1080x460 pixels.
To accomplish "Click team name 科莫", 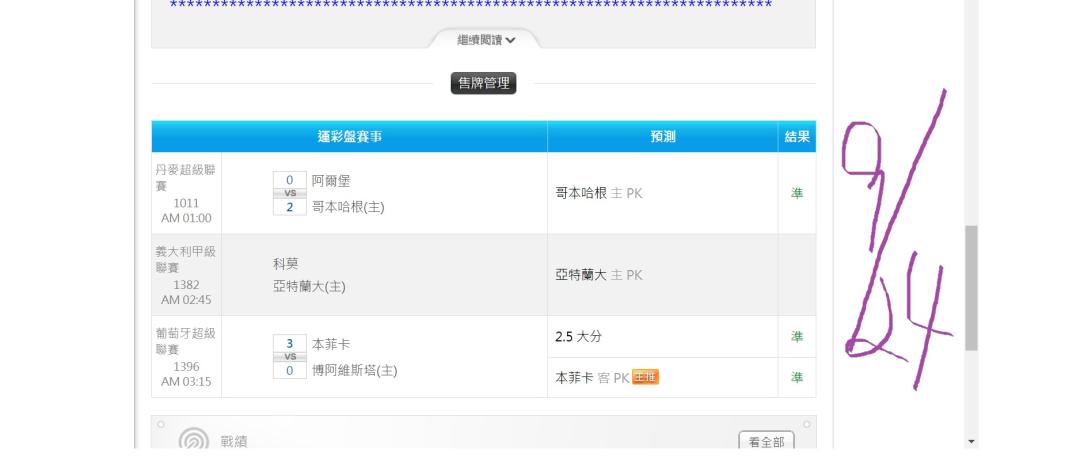I will tap(286, 263).
